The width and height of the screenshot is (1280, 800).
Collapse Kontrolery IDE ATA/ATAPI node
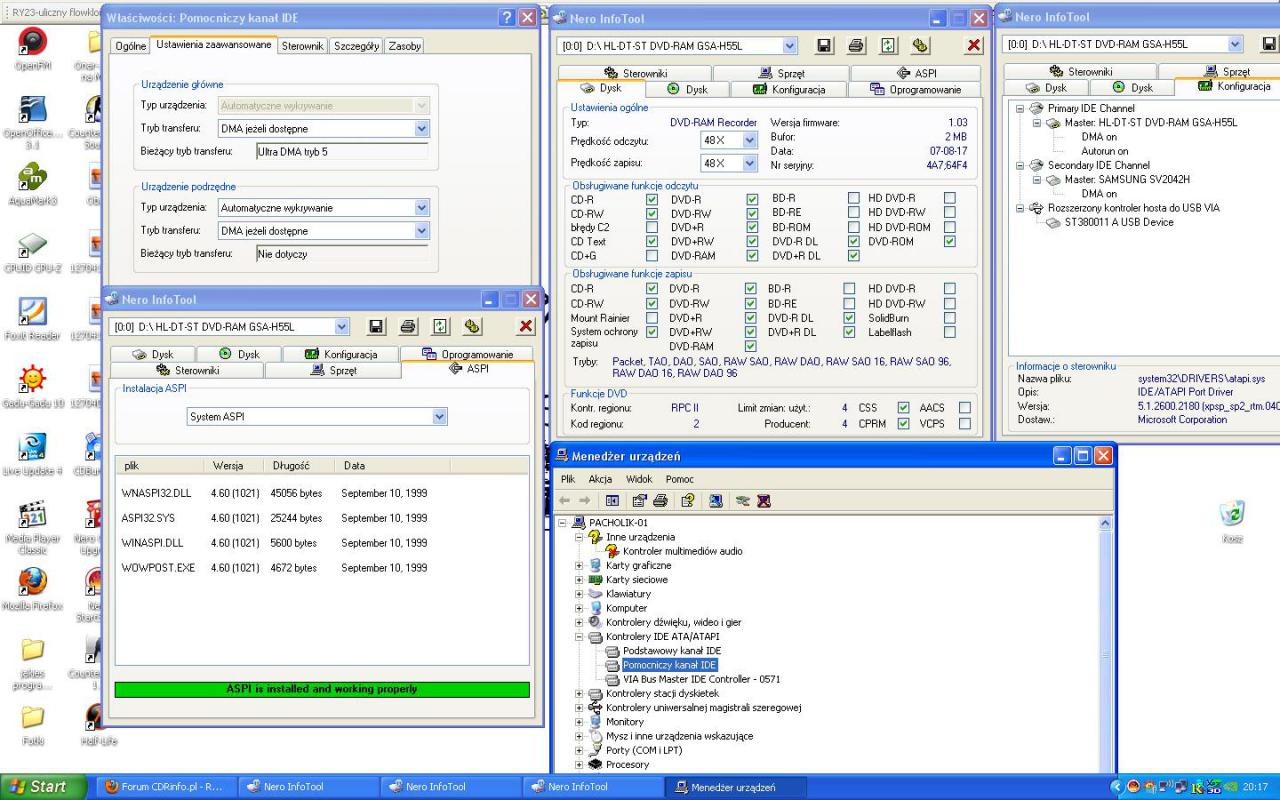[579, 636]
